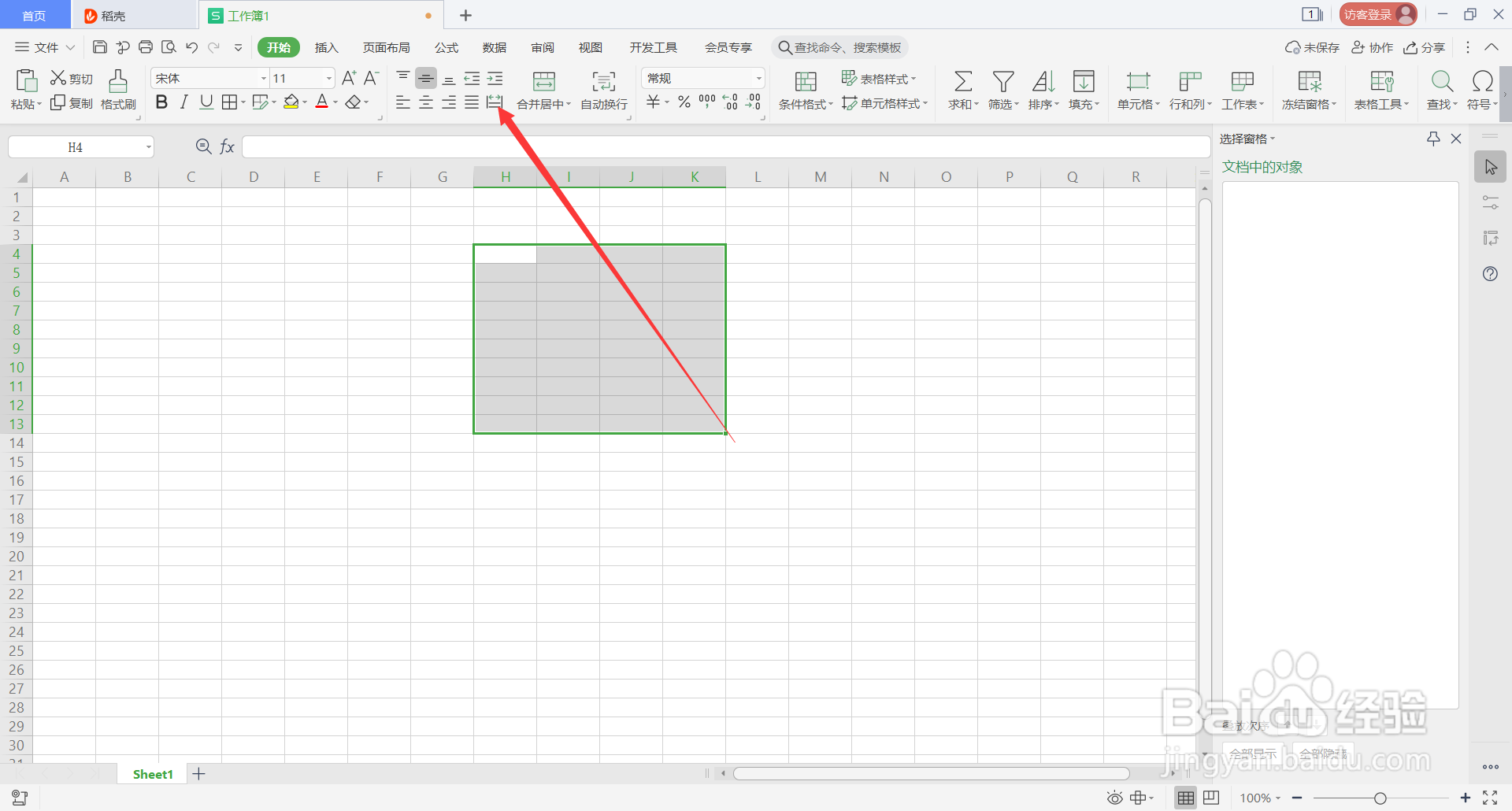Apply thousands separator format
This screenshot has height=811, width=1512.
click(707, 102)
